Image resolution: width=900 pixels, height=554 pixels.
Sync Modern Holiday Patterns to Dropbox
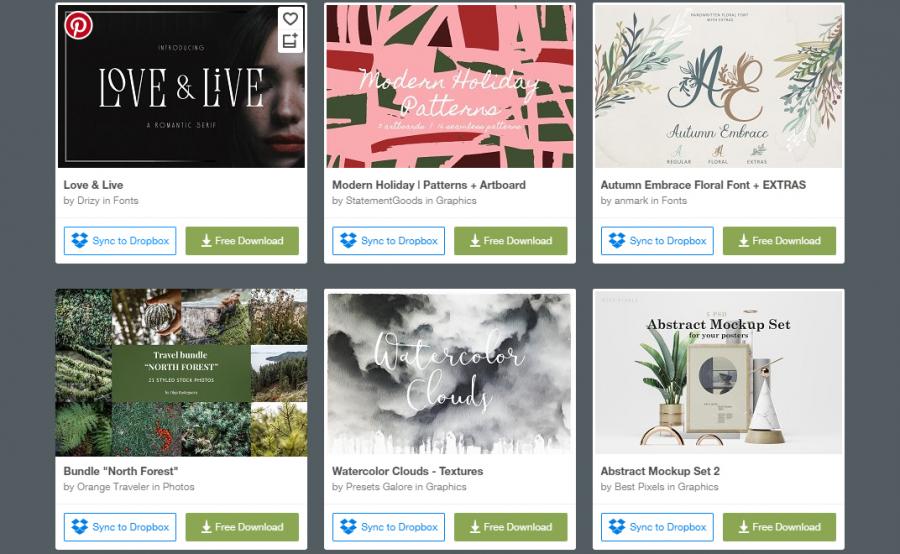[389, 241]
